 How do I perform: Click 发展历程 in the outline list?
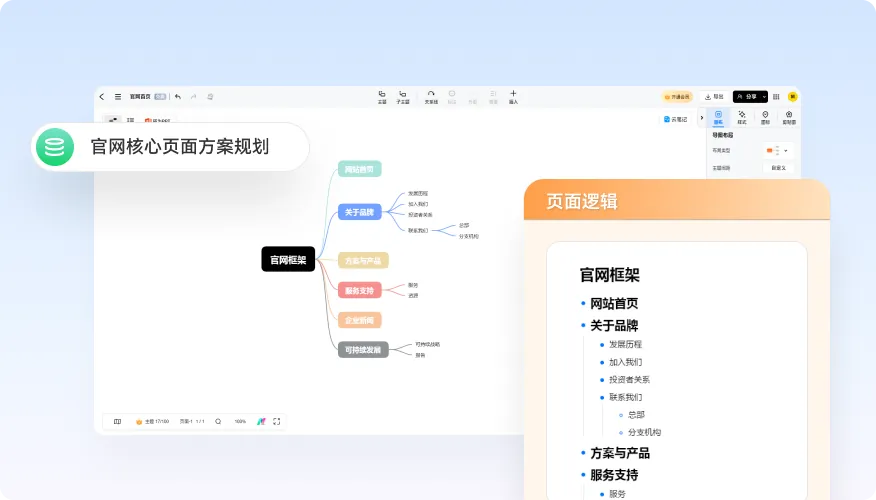click(x=625, y=344)
